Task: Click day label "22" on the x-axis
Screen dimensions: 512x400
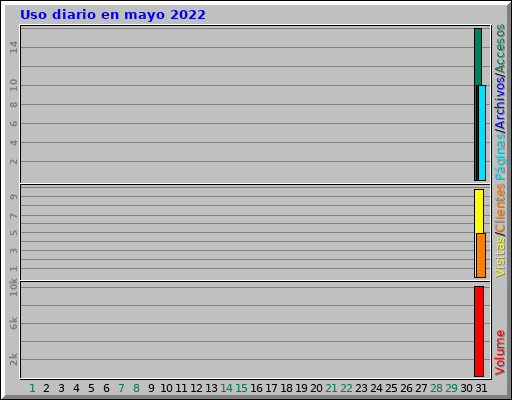Action: (x=346, y=388)
